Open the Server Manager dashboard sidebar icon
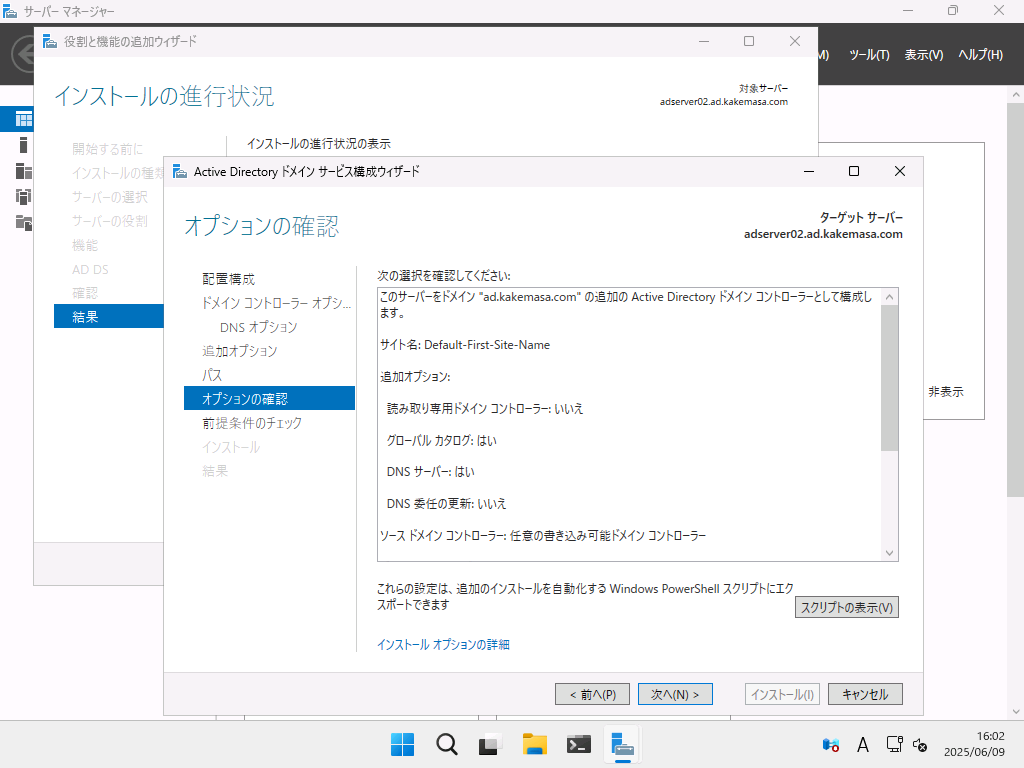Image resolution: width=1024 pixels, height=768 pixels. [24, 119]
